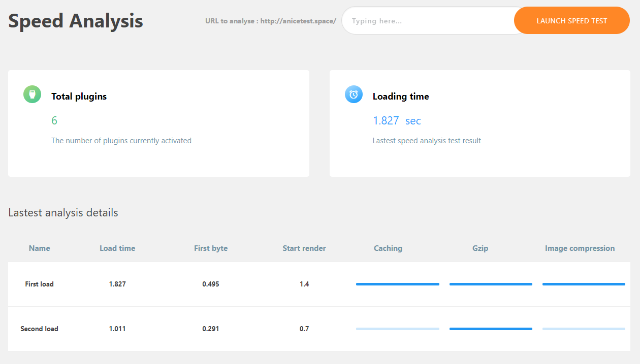This screenshot has height=364, width=640.
Task: Click the 'Total plugins' card title
Action: 79,96
